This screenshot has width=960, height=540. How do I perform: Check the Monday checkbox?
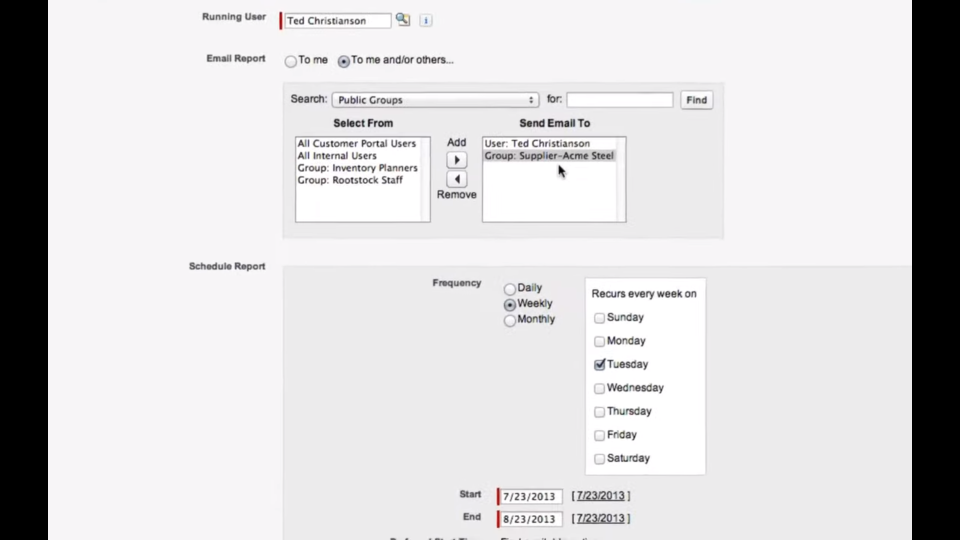click(599, 341)
